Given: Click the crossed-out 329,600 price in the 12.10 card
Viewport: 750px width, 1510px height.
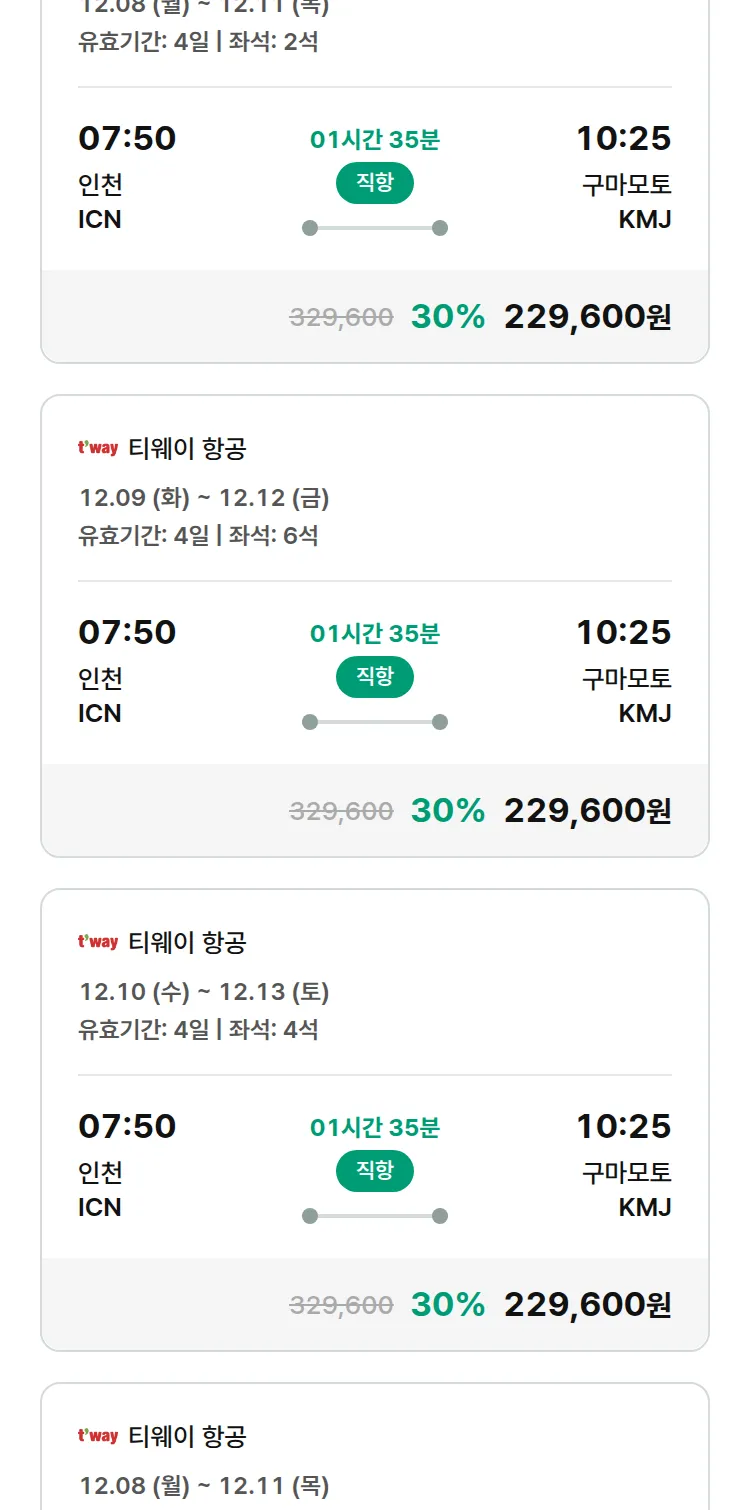Looking at the screenshot, I should [x=341, y=1305].
